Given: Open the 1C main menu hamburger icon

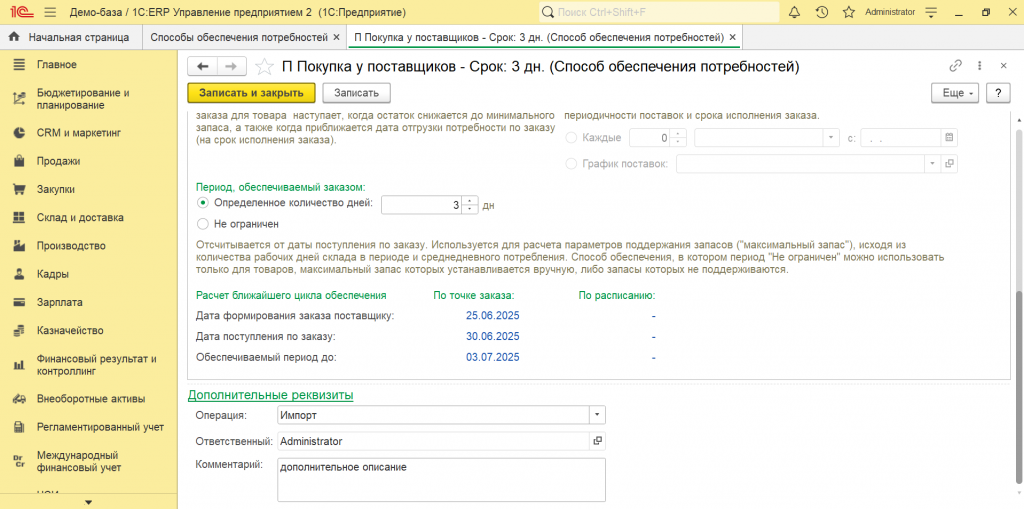Looking at the screenshot, I should point(52,12).
